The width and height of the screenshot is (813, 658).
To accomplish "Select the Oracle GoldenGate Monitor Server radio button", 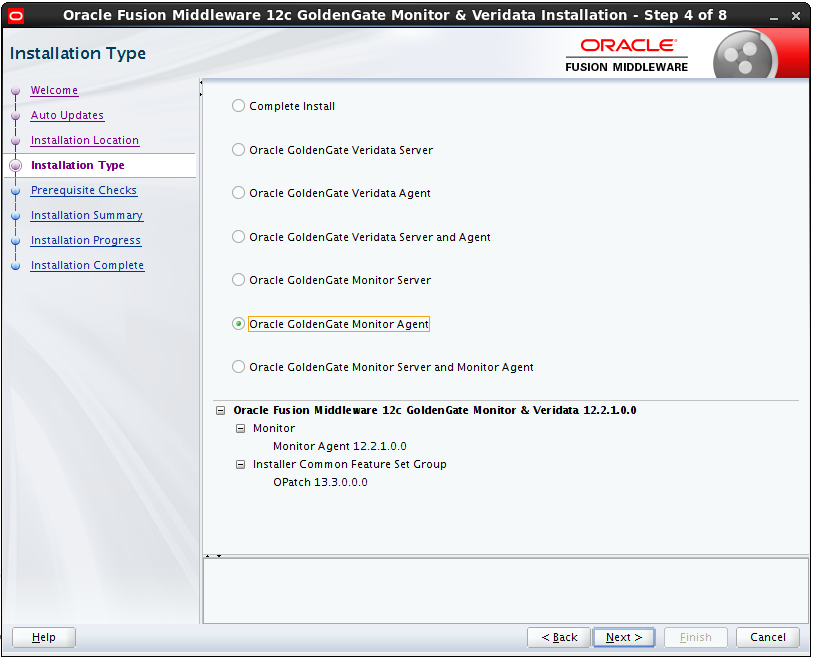I will 238,280.
